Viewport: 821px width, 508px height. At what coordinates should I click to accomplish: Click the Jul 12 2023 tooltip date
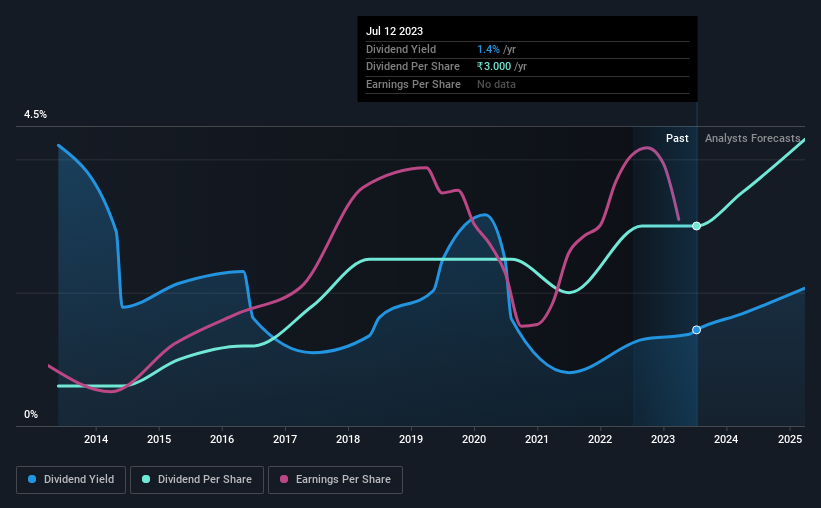[x=394, y=31]
